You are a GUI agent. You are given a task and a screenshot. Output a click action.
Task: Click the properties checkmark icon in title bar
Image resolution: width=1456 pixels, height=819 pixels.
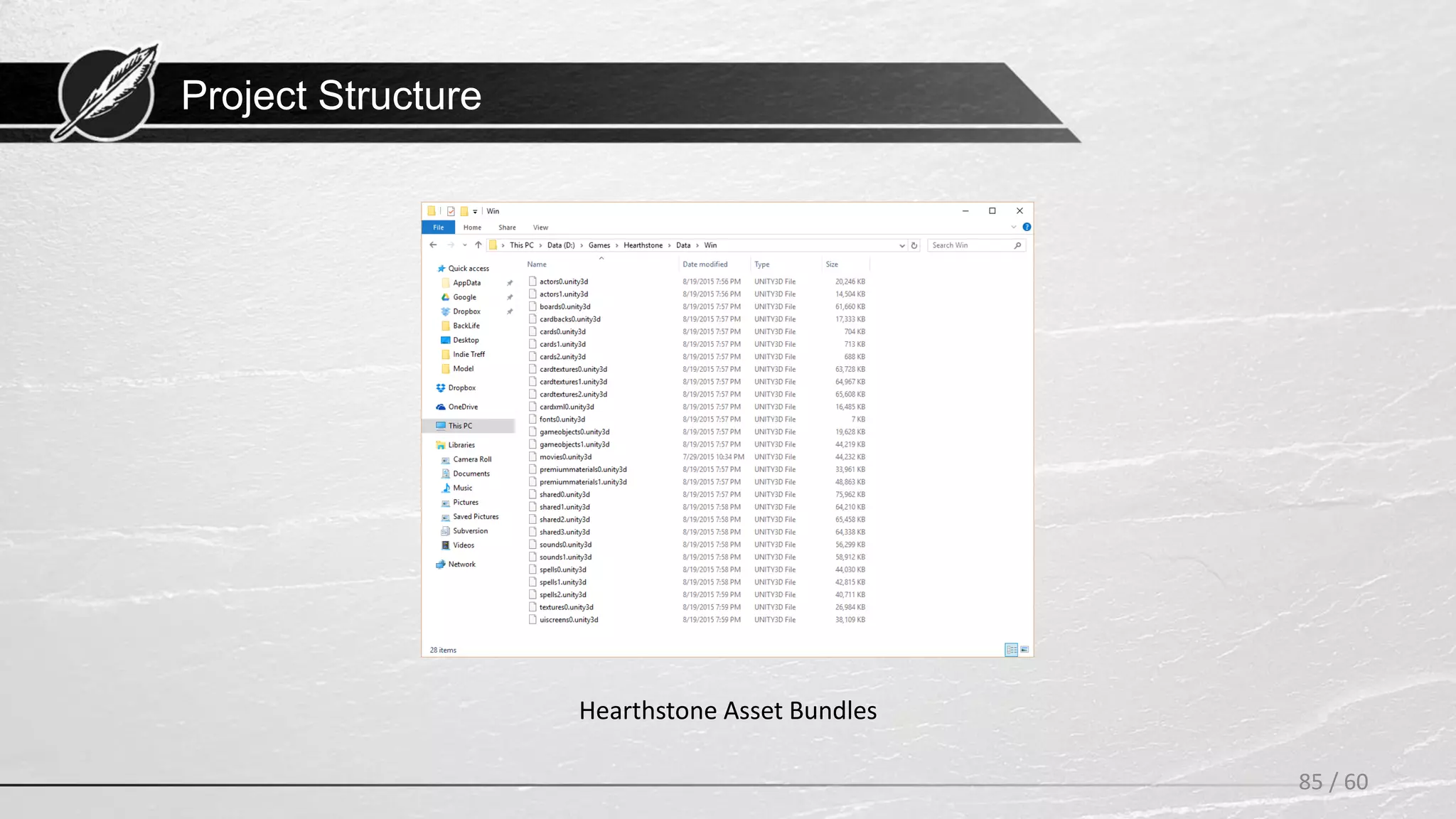point(451,211)
